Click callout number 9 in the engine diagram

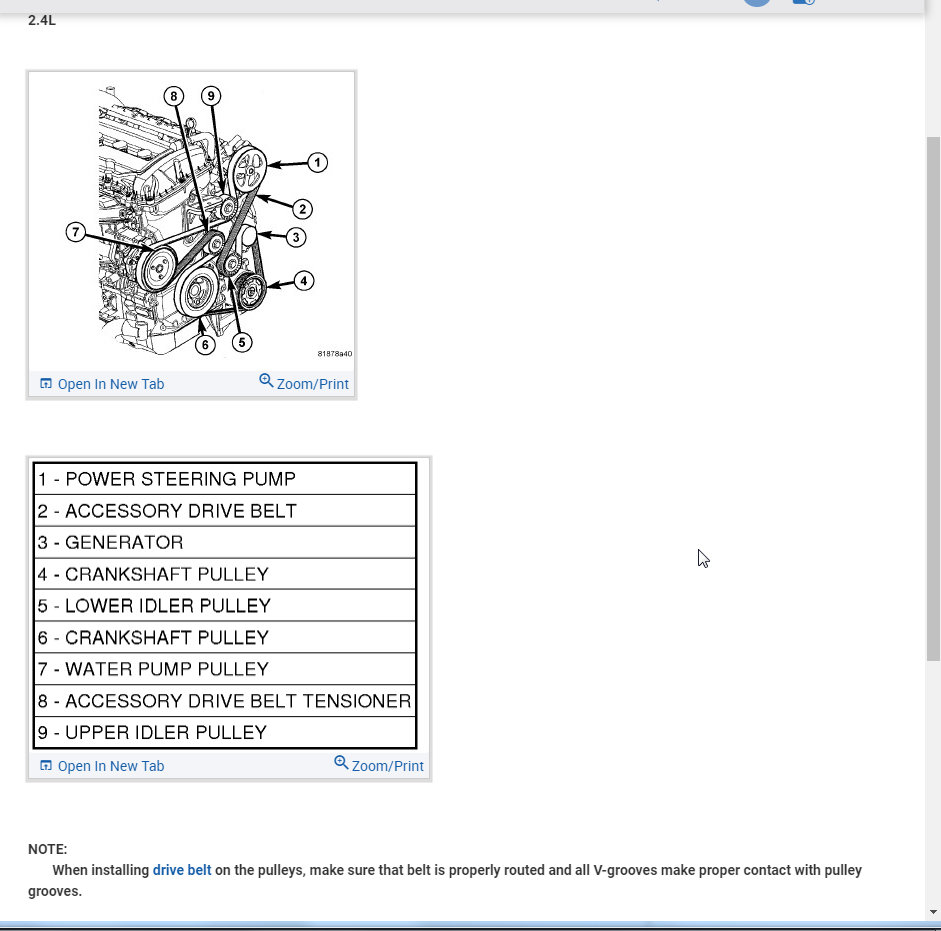211,96
